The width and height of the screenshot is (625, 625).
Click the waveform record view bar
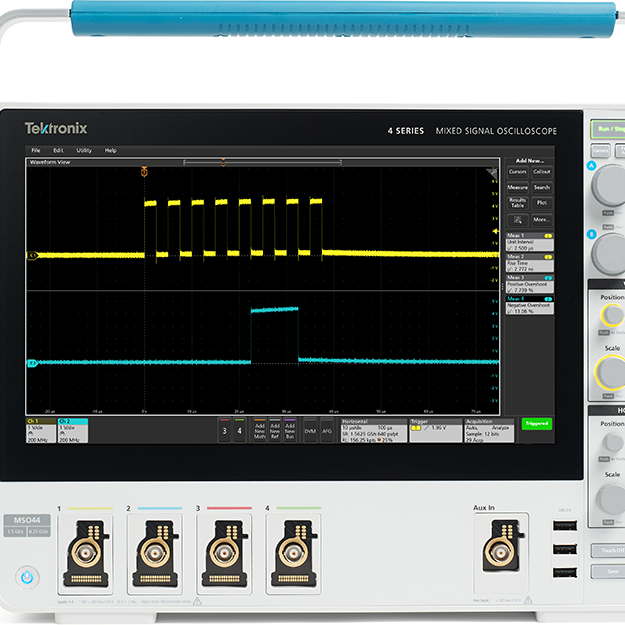click(x=262, y=162)
